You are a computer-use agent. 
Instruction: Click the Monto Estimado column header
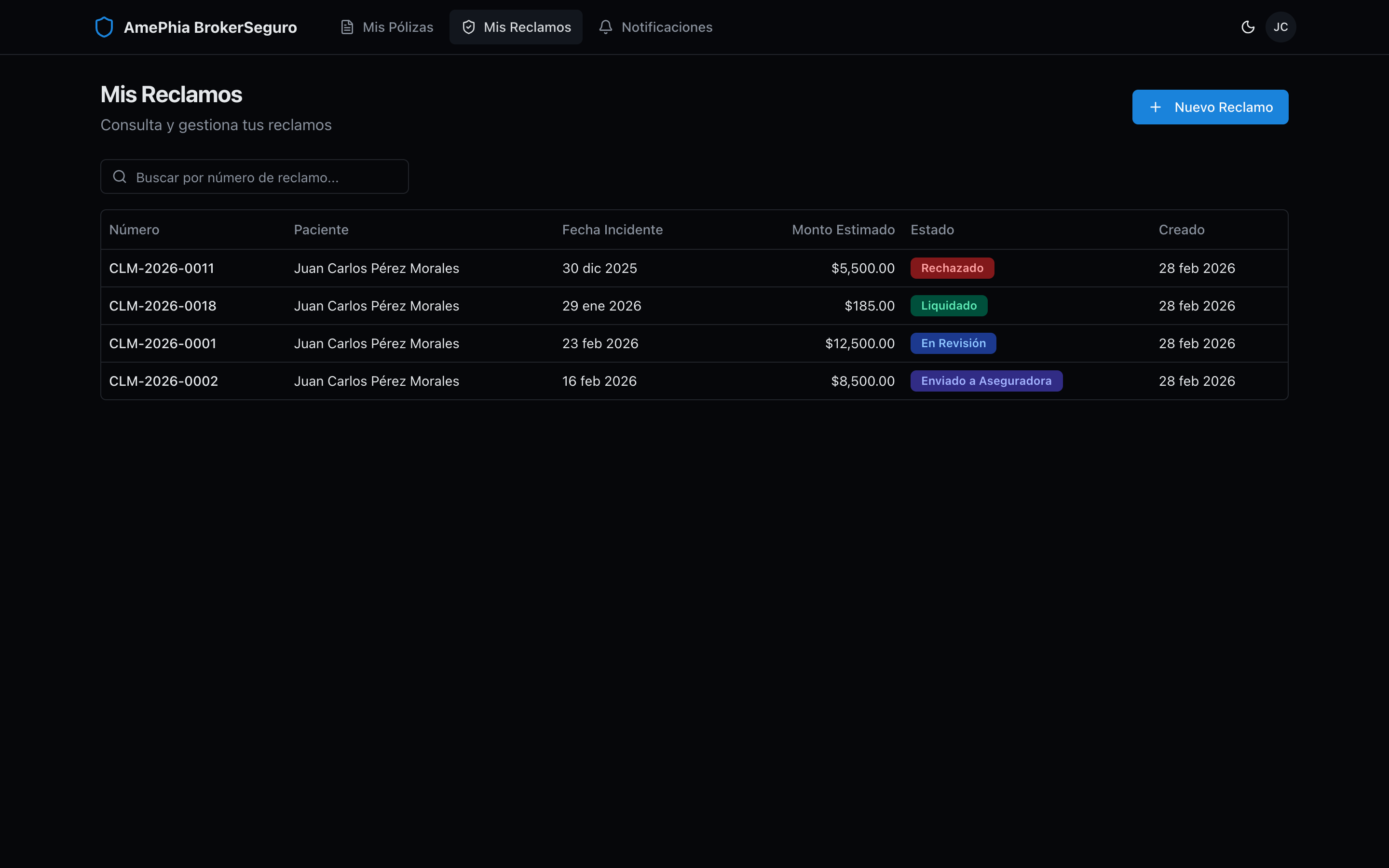[x=843, y=230]
